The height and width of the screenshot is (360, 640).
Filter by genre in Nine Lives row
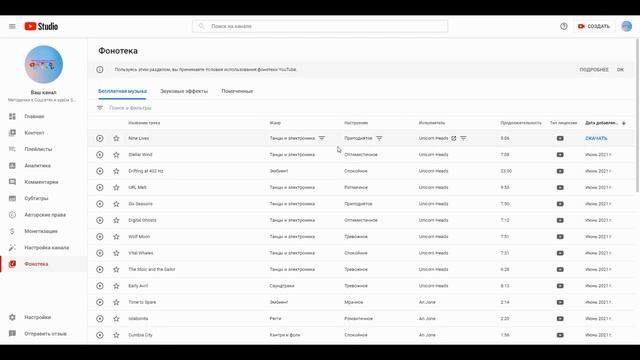[322, 138]
